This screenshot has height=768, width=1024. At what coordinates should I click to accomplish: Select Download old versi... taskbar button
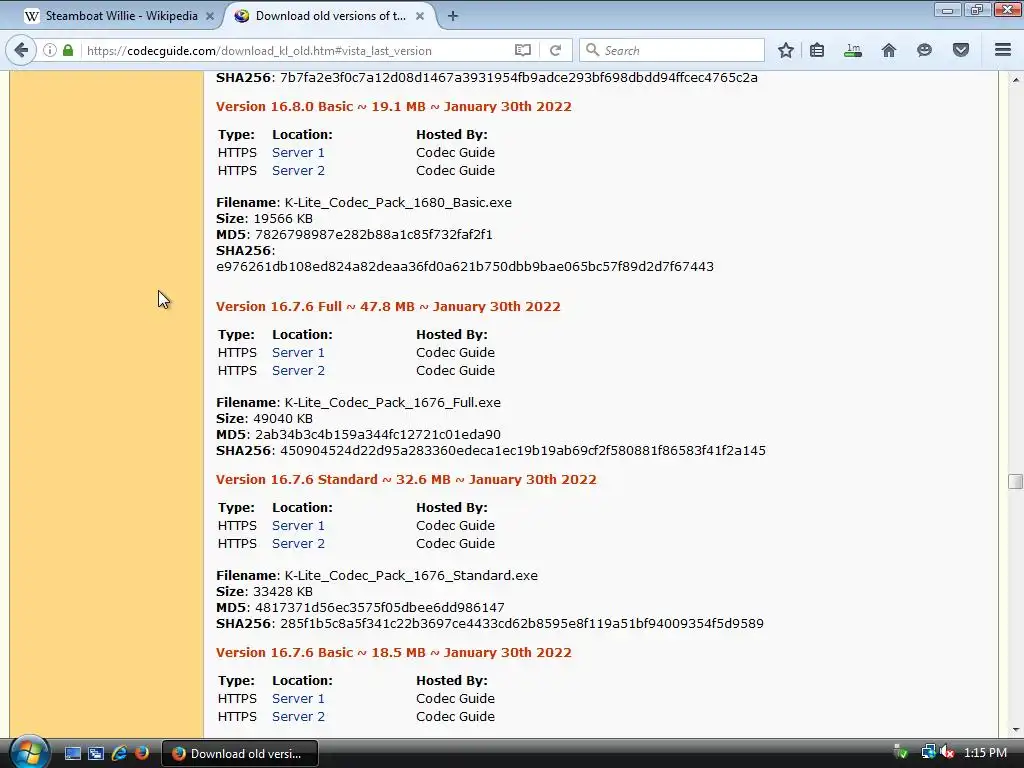(x=240, y=754)
